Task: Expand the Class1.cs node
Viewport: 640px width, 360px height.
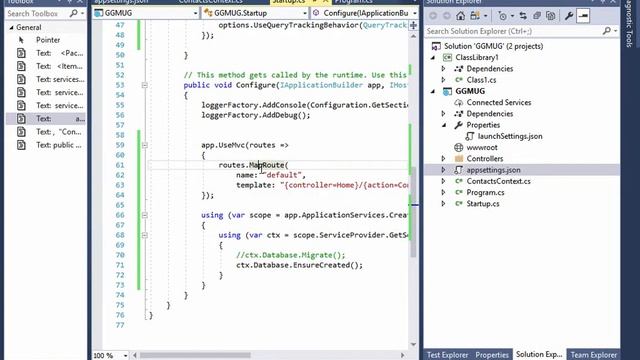Action: click(443, 80)
